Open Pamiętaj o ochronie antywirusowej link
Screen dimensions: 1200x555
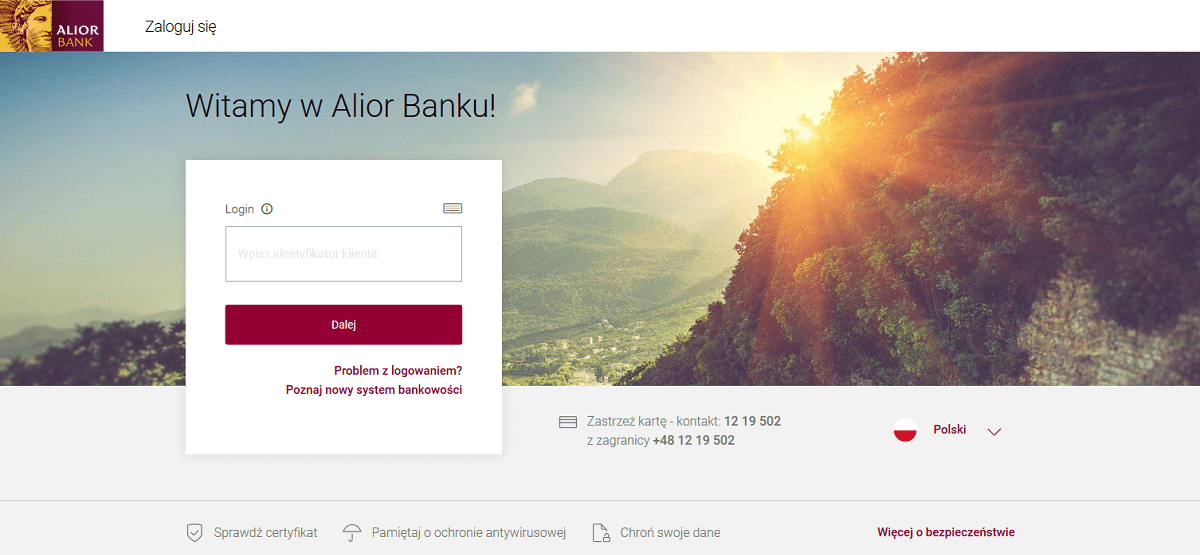click(x=469, y=533)
